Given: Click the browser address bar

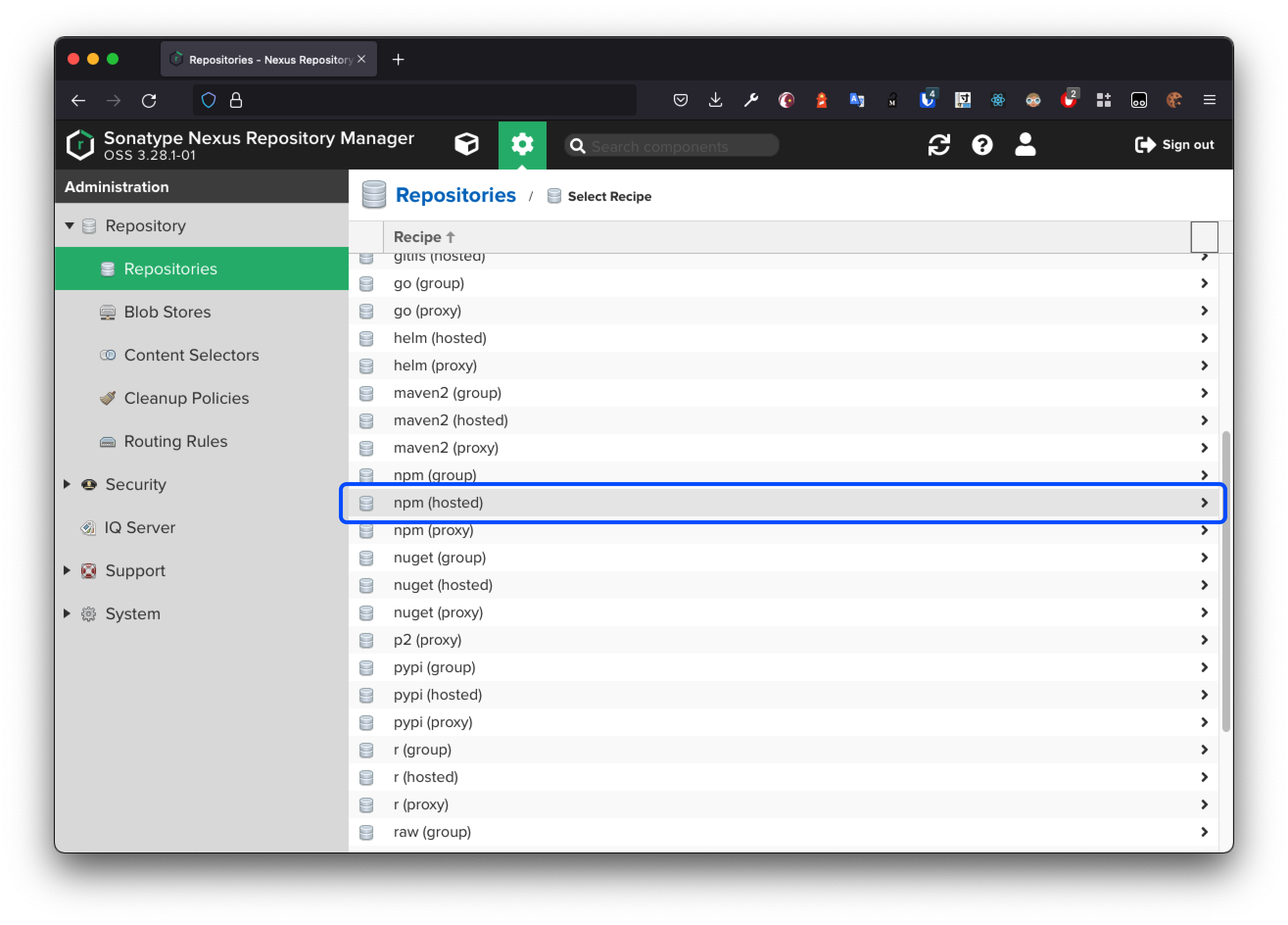Looking at the screenshot, I should coord(415,100).
